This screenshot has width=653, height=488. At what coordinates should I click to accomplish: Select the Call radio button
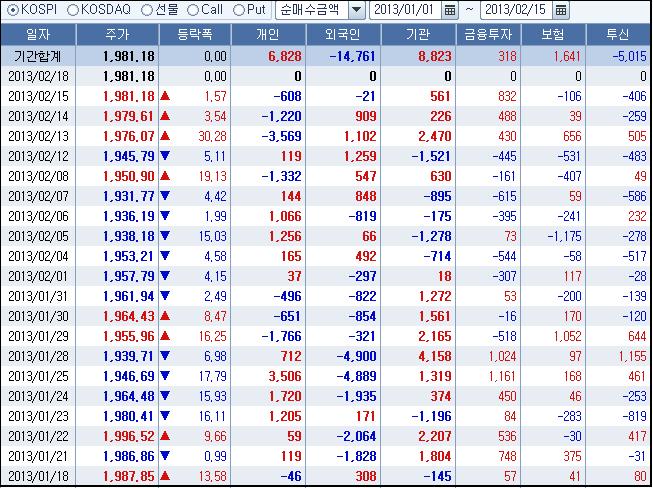pos(193,10)
